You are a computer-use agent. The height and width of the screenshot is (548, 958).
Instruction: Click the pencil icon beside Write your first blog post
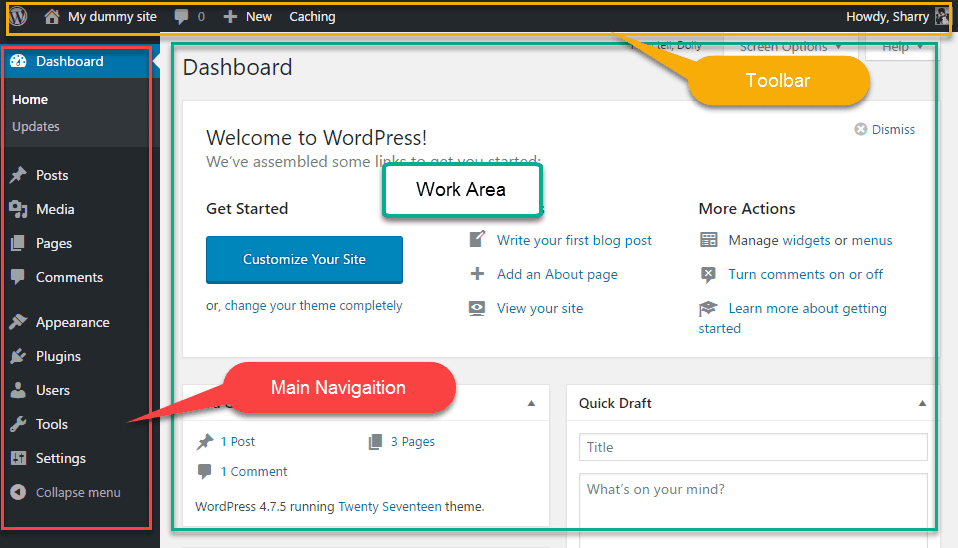477,239
